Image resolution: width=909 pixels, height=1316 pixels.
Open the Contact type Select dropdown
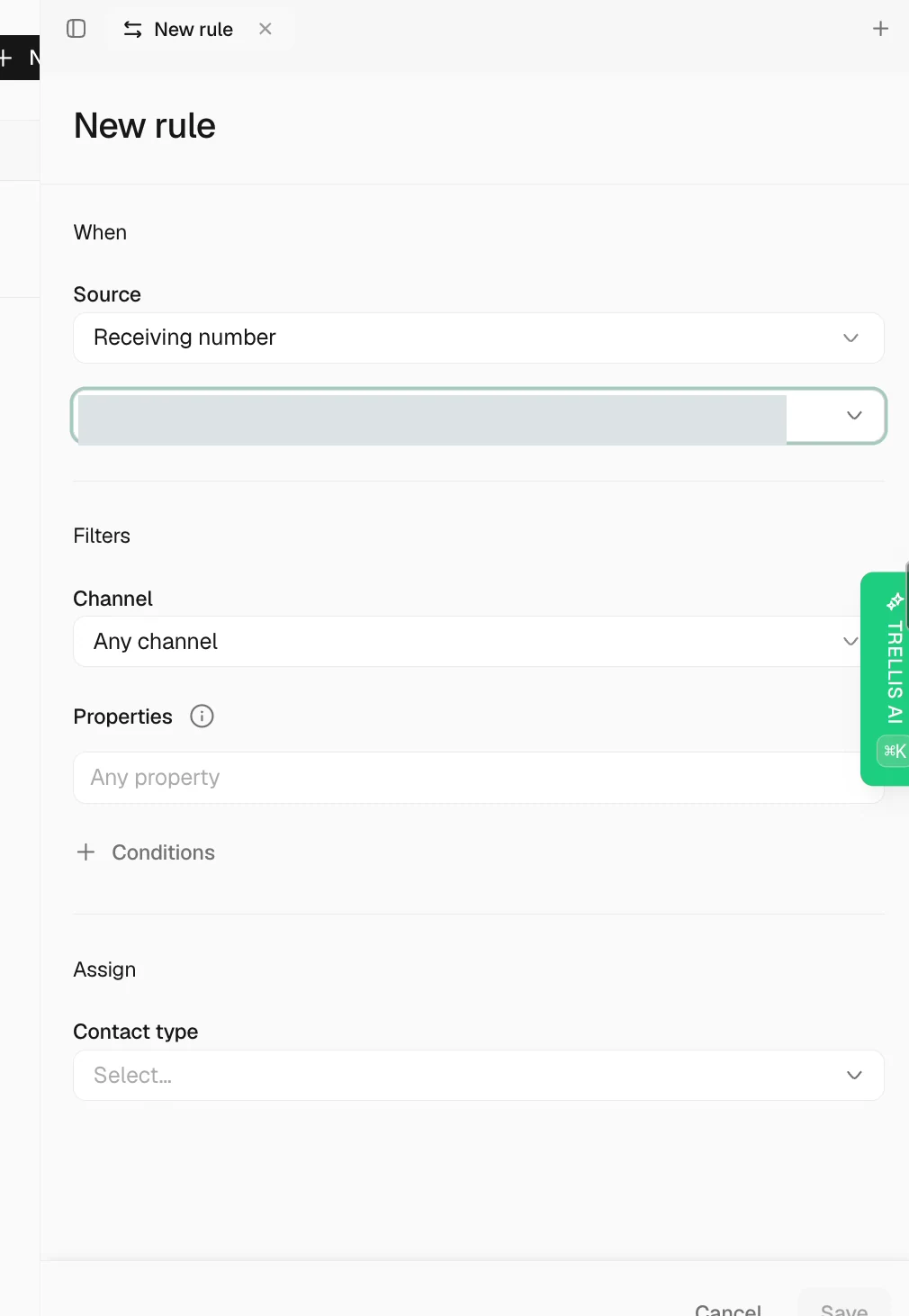(x=479, y=1075)
